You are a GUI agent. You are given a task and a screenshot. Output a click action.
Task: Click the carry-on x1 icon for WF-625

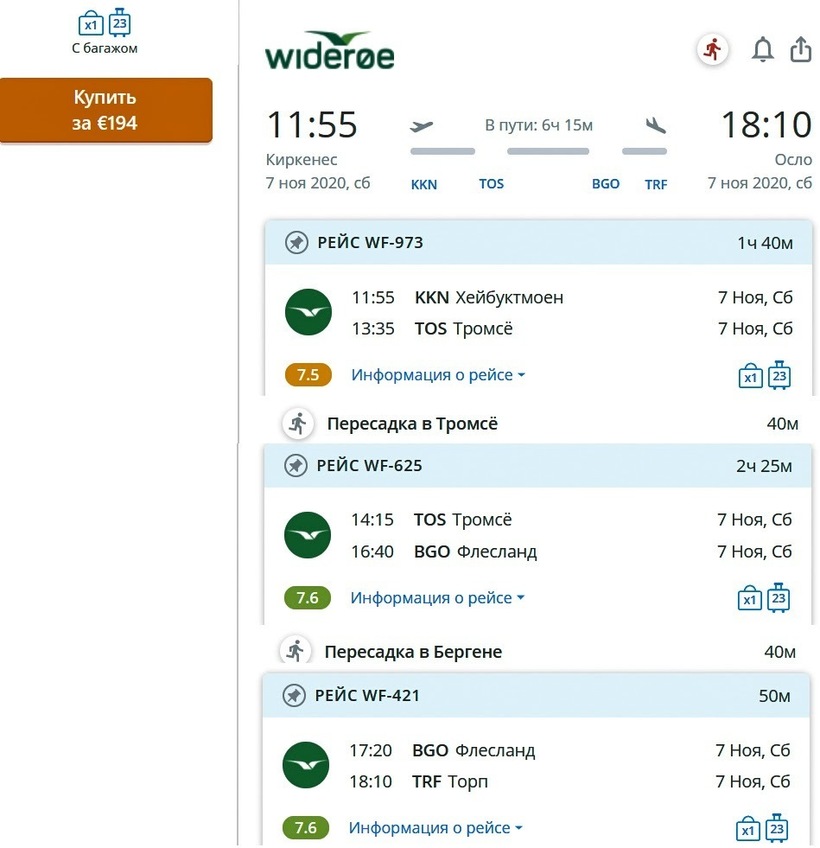[749, 599]
